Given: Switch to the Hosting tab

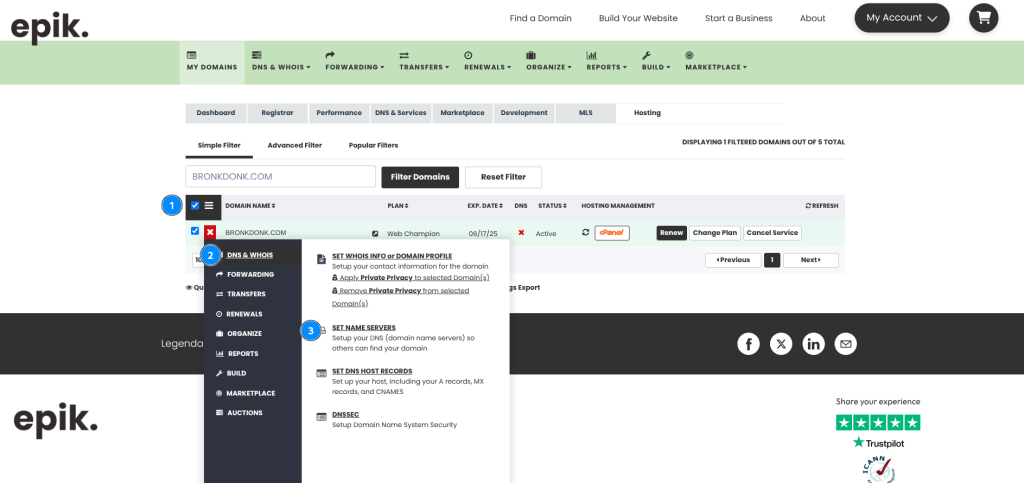Looking at the screenshot, I should 647,113.
